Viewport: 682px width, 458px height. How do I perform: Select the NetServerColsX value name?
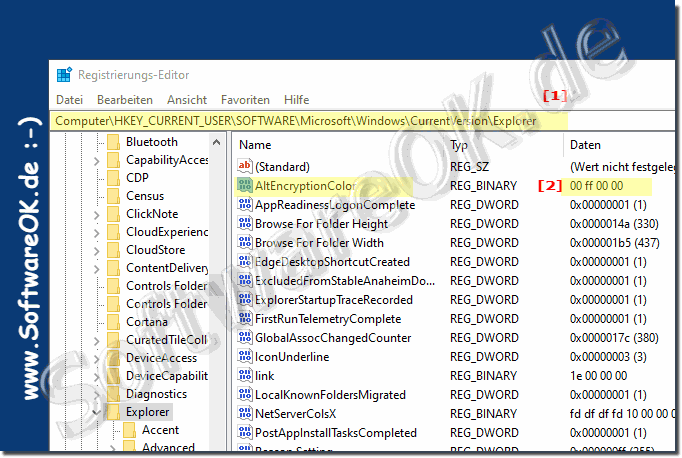(295, 414)
